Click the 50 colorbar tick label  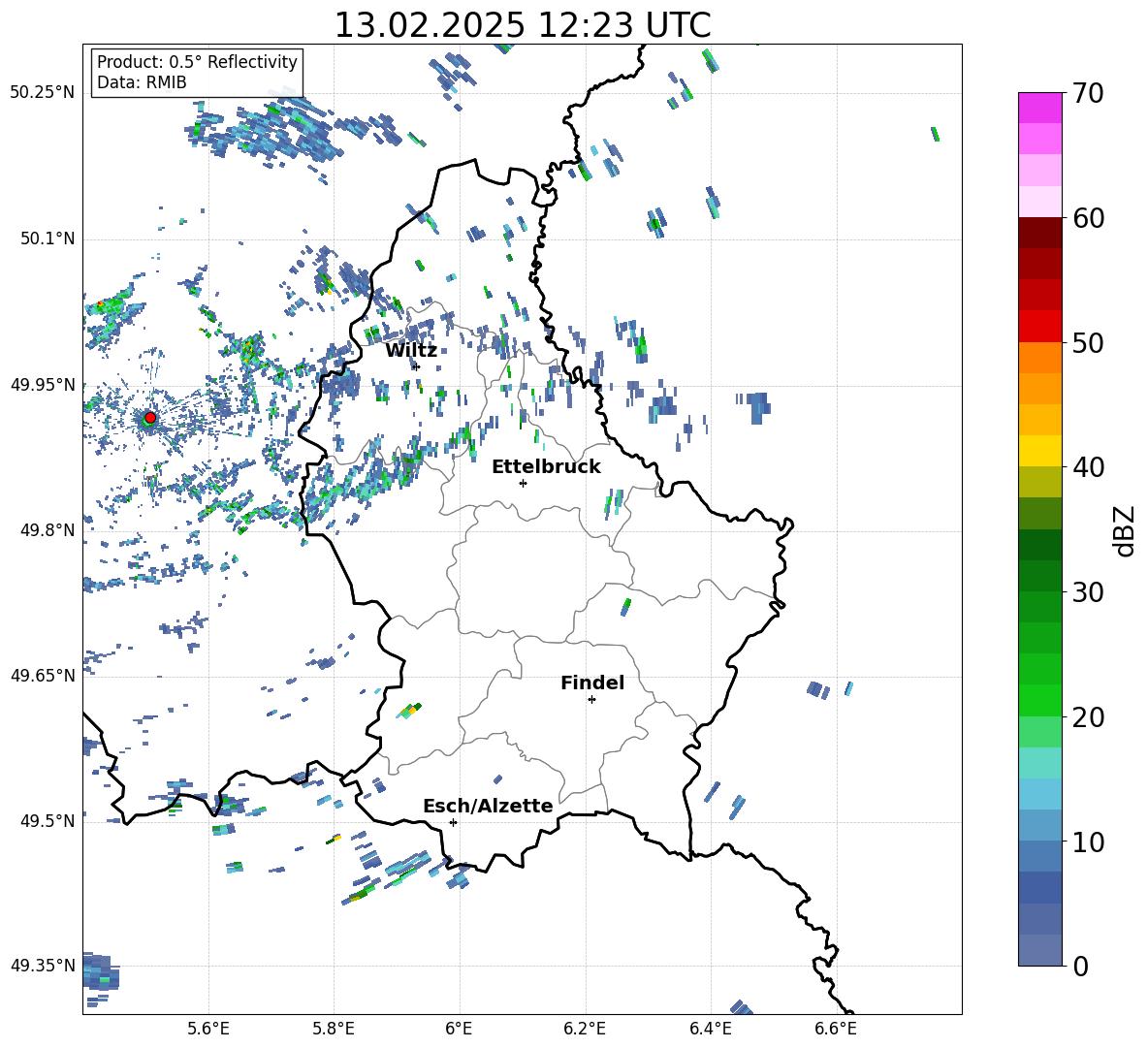(1088, 343)
